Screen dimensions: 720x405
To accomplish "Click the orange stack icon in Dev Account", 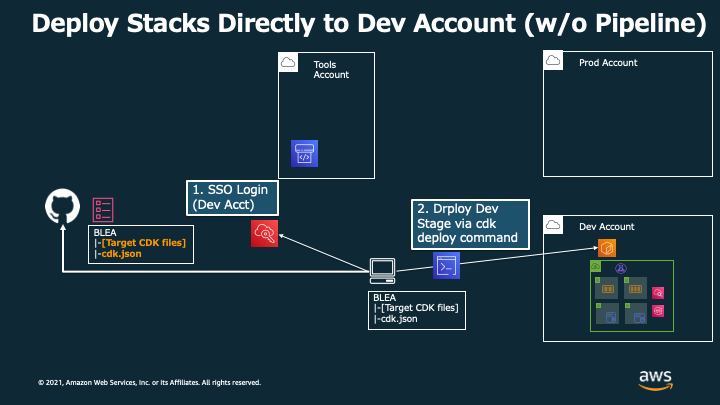I will [x=607, y=248].
